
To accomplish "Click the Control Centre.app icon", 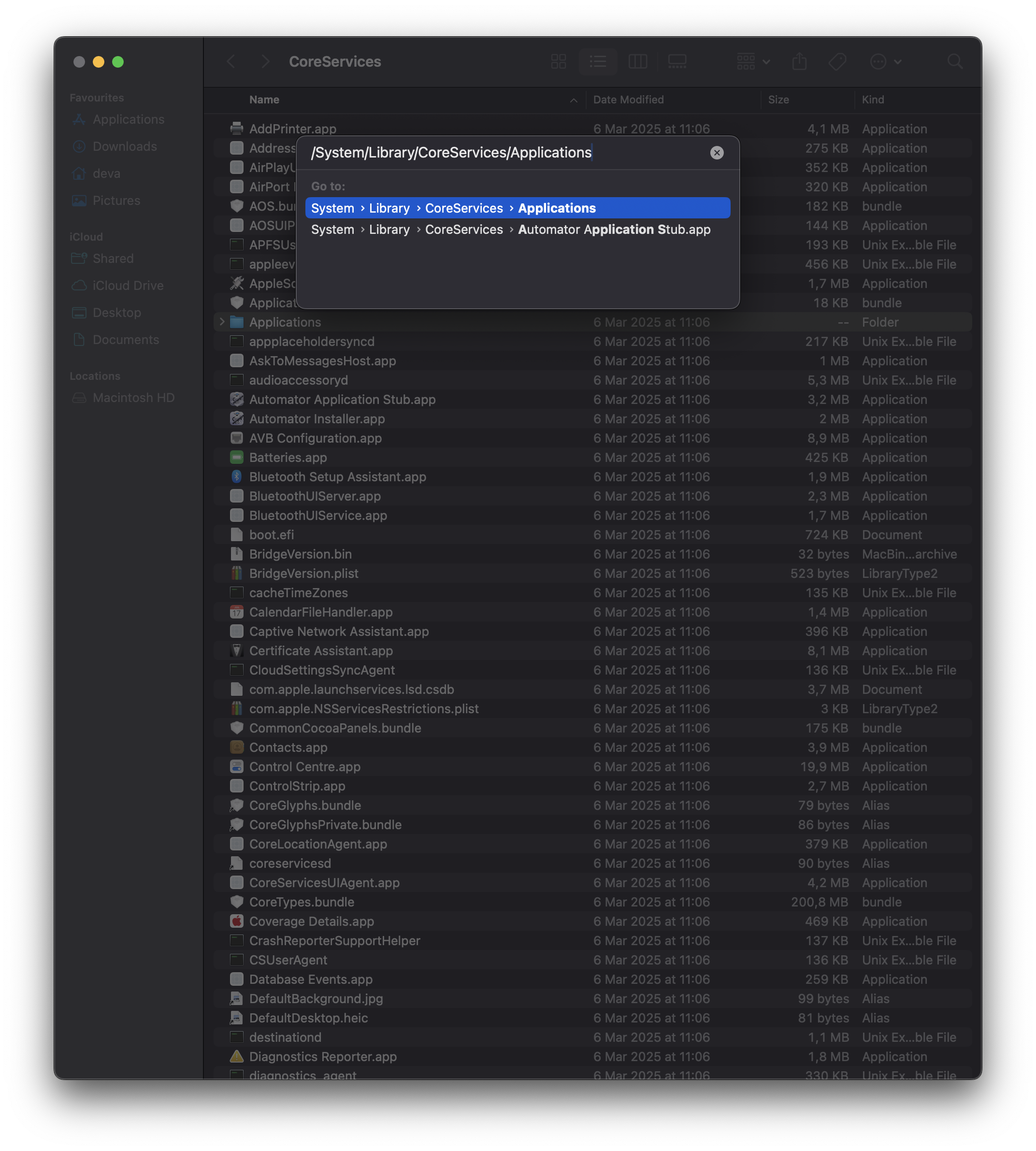I will click(x=236, y=766).
